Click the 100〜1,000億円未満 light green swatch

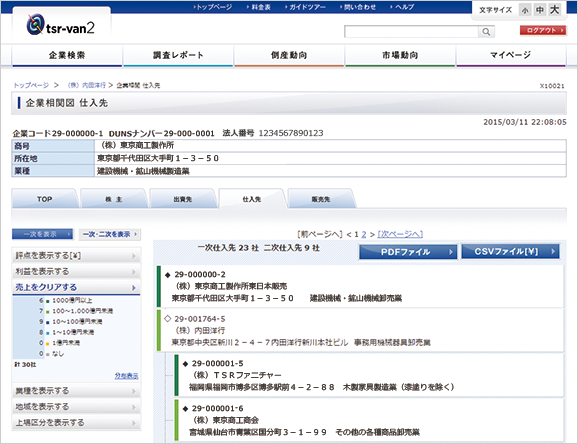pos(48,312)
